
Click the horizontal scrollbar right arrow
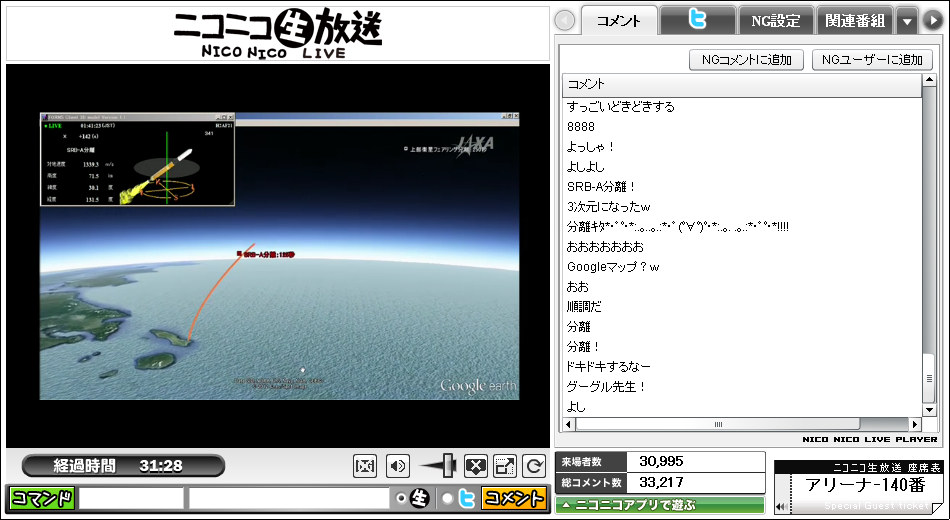(915, 424)
